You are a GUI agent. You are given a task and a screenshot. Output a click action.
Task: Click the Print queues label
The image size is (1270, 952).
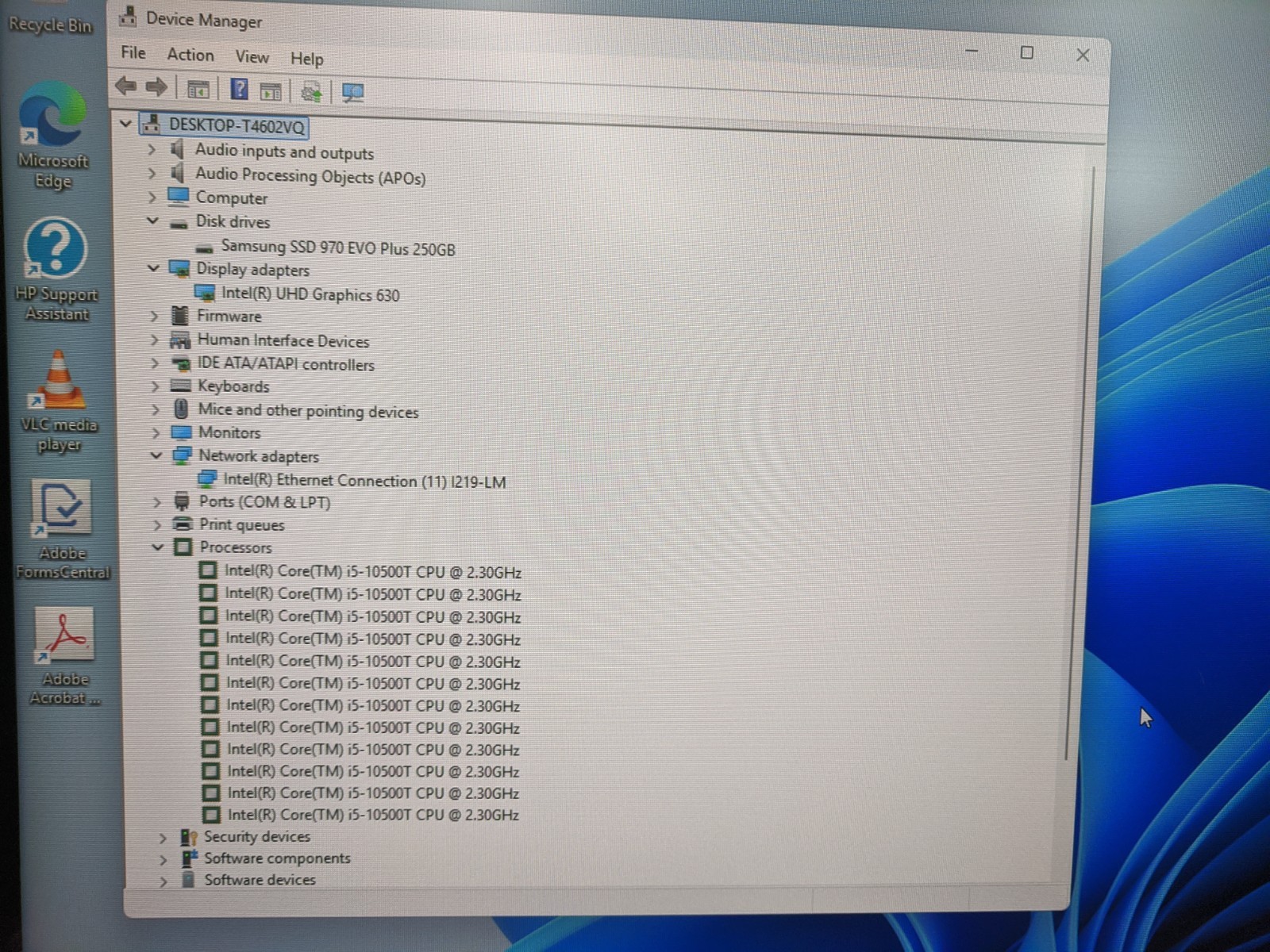241,524
